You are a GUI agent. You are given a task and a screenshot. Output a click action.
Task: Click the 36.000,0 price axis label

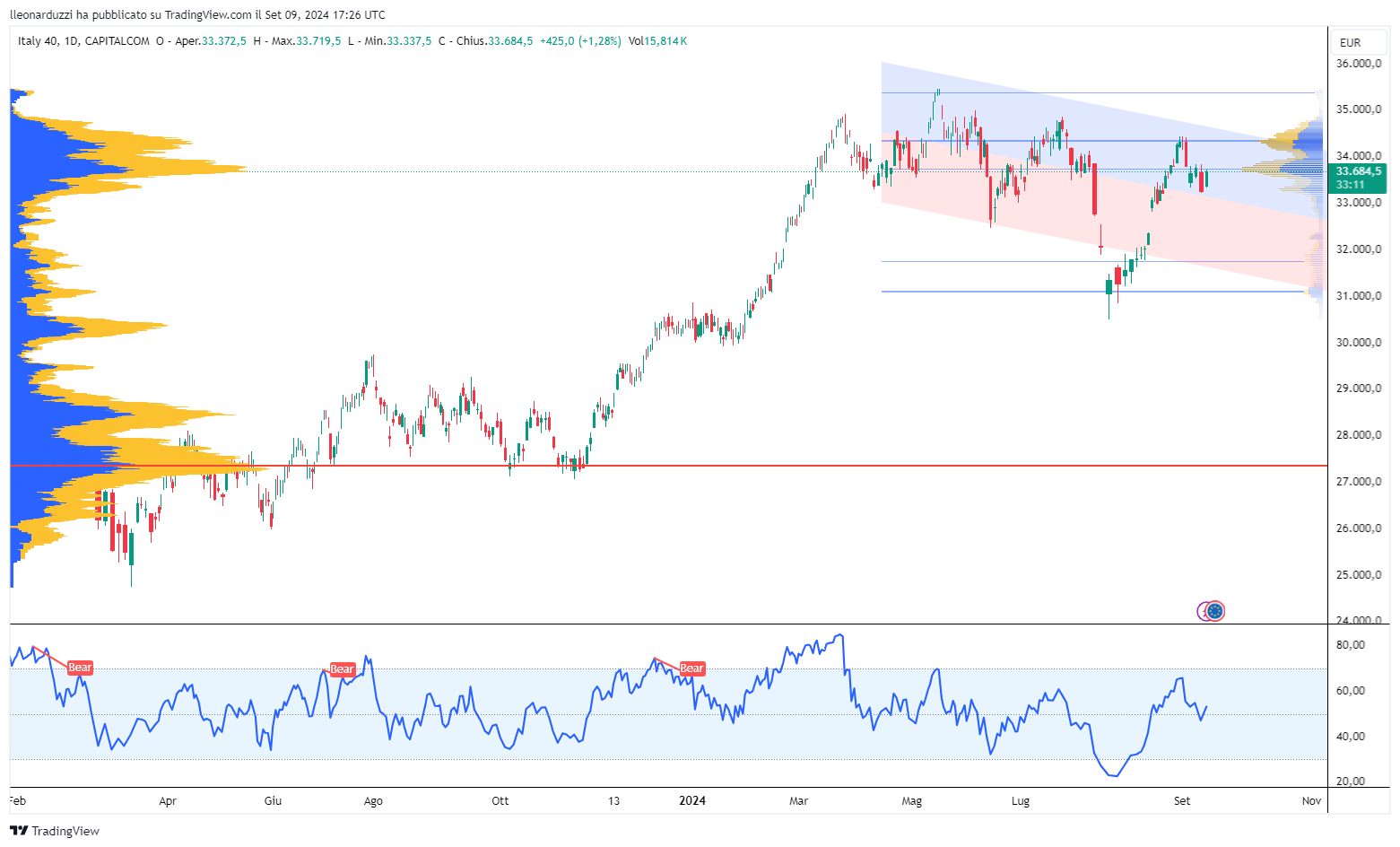pyautogui.click(x=1358, y=64)
